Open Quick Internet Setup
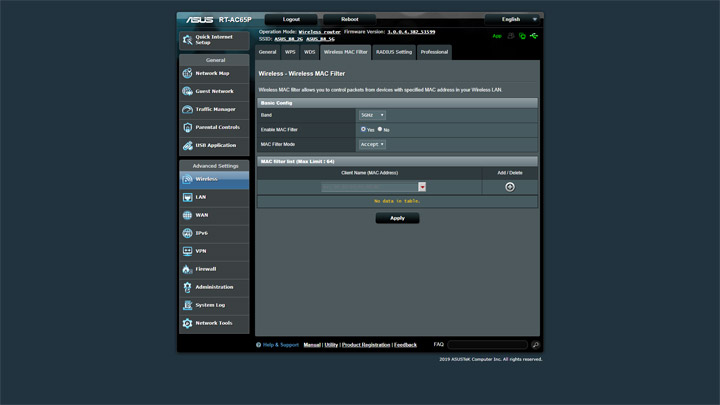 [214, 40]
